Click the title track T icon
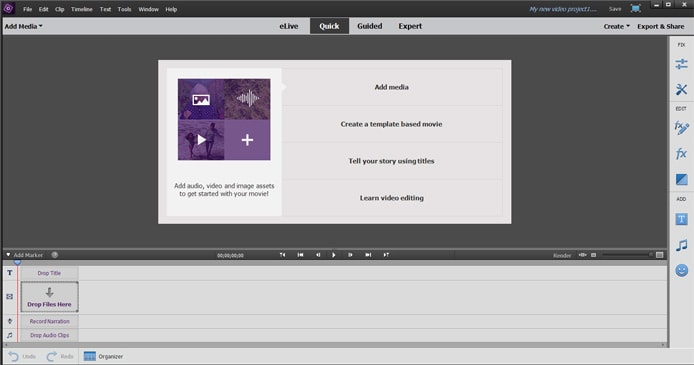Viewport: 694px width, 365px height. pyautogui.click(x=10, y=273)
